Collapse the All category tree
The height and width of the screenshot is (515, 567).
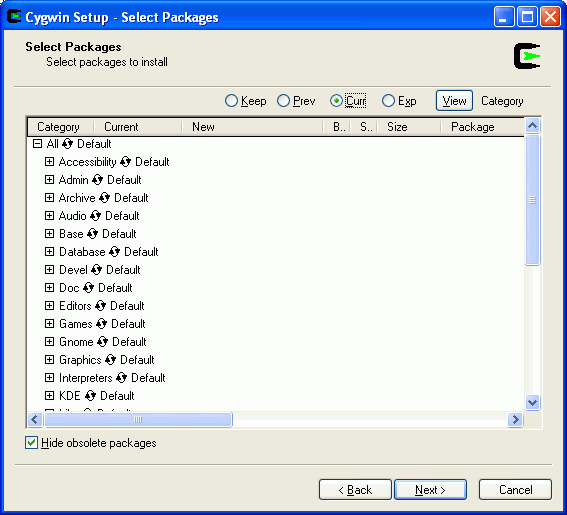pos(37,144)
